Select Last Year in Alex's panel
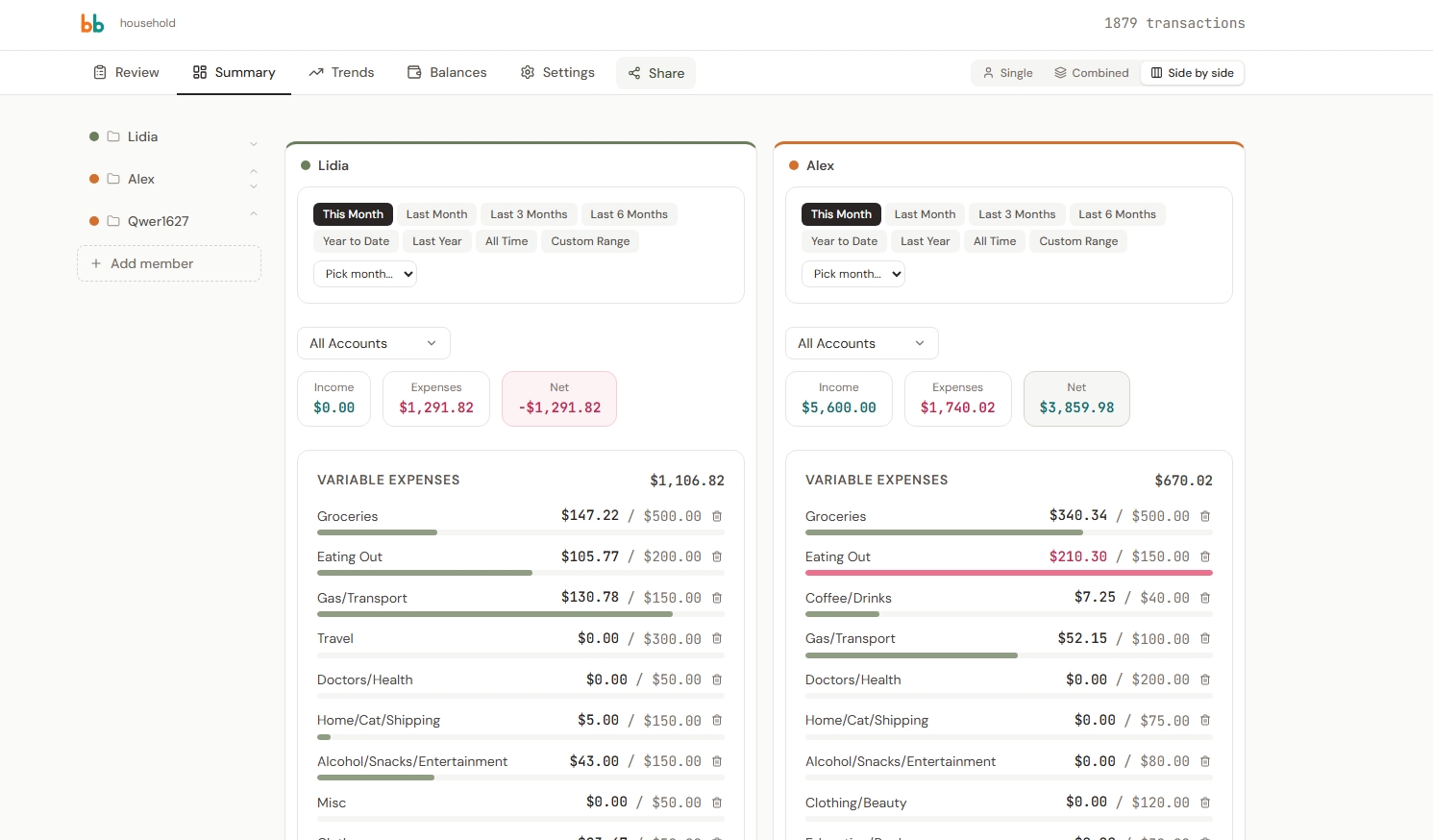 coord(926,241)
